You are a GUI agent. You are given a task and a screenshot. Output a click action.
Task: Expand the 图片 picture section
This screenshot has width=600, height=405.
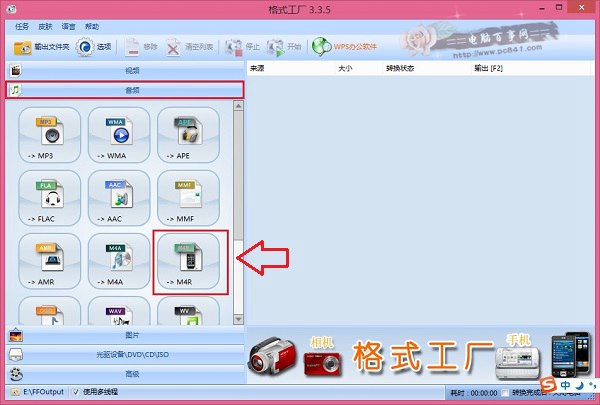pyautogui.click(x=125, y=335)
